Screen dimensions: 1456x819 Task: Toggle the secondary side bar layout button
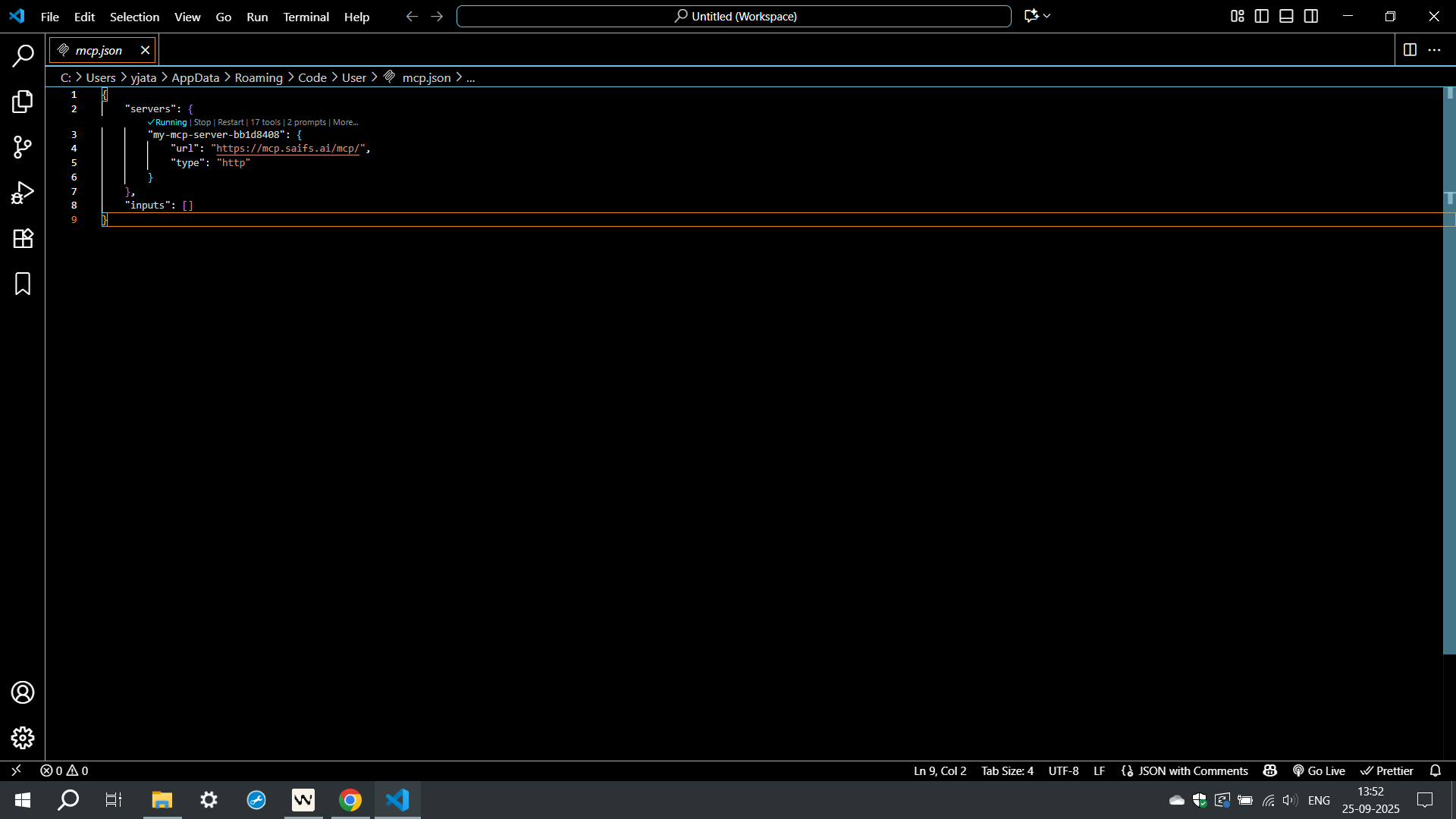1311,16
